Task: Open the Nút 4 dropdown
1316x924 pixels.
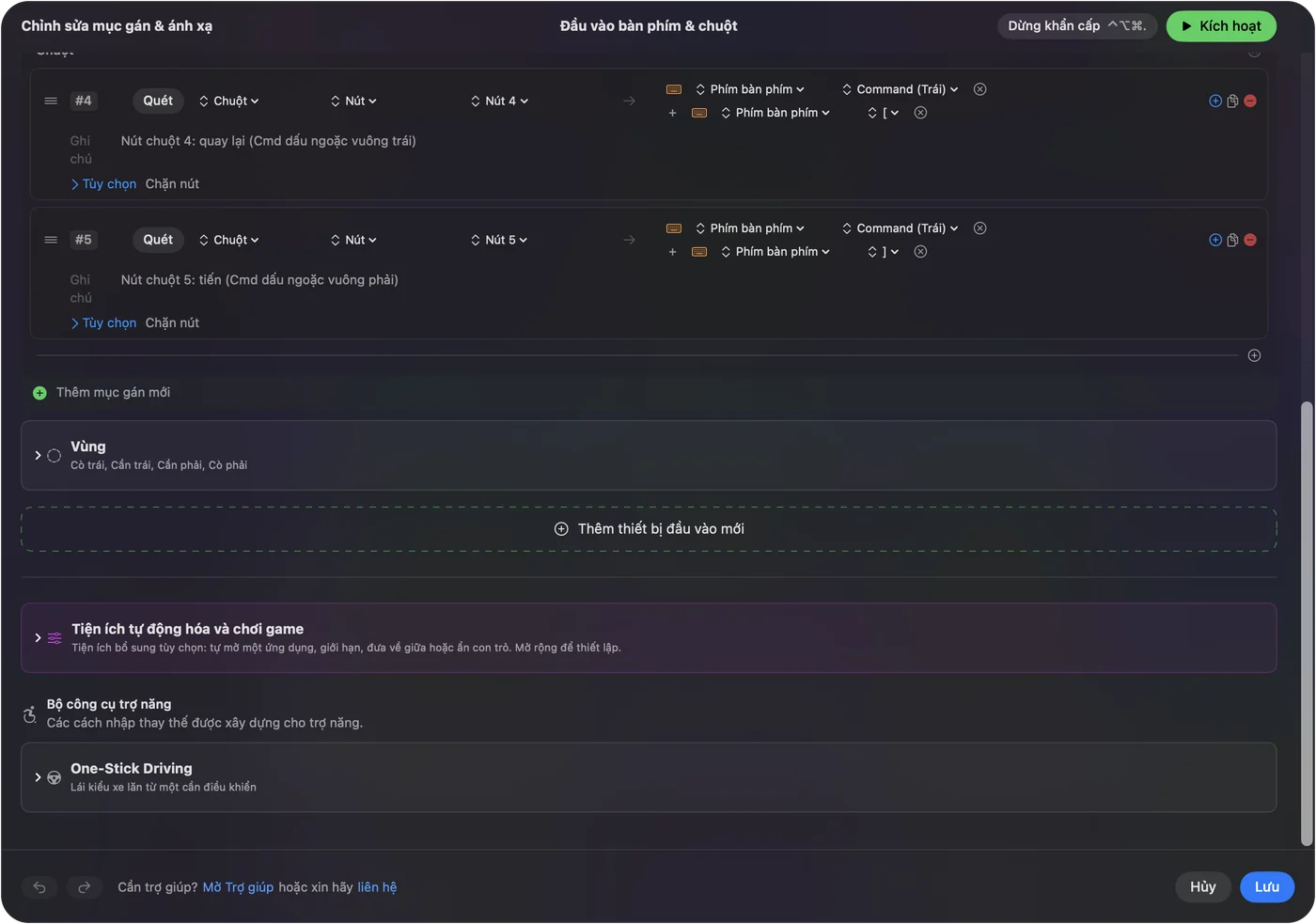Action: pyautogui.click(x=499, y=101)
